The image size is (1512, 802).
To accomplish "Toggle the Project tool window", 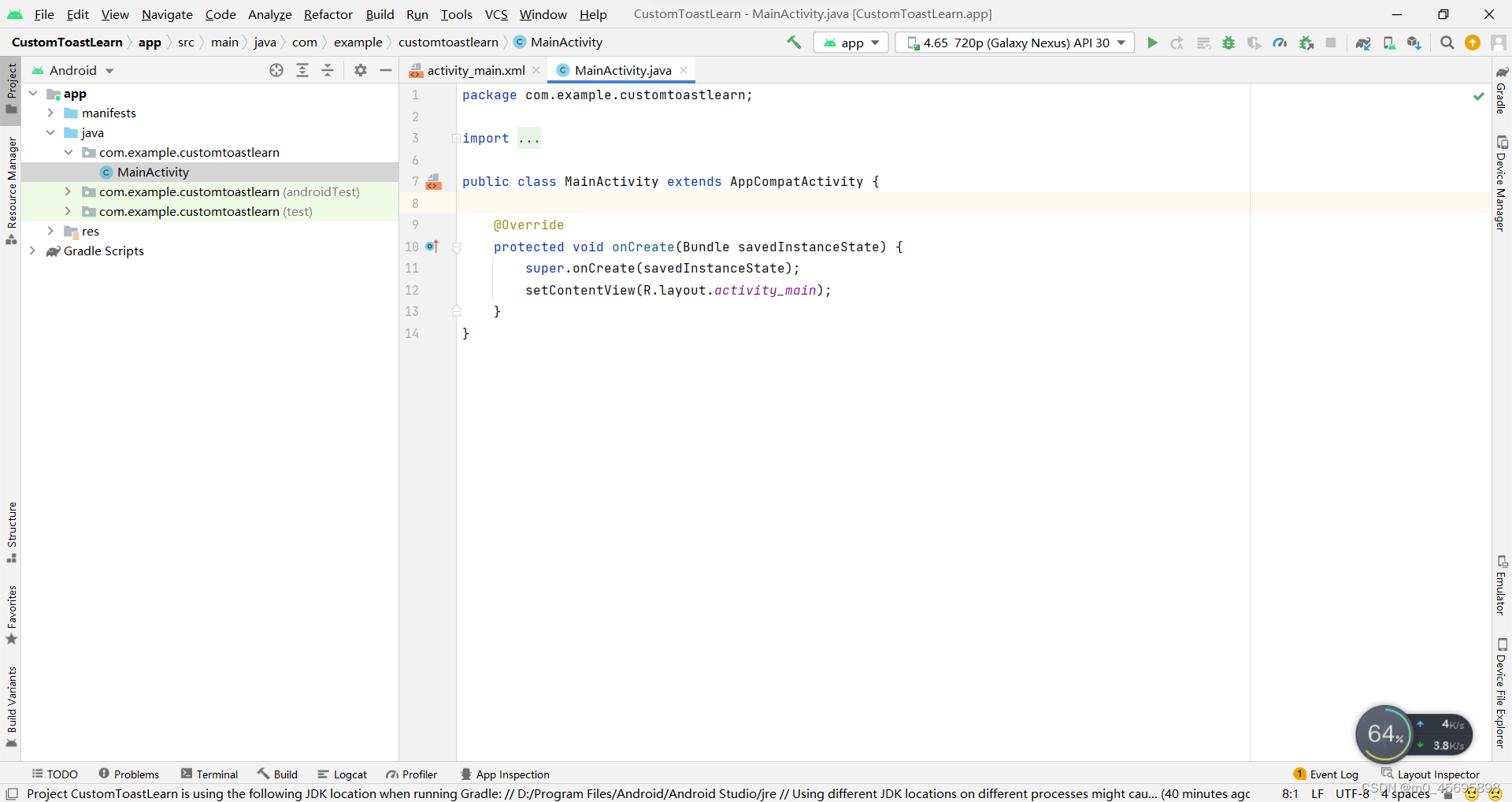I will [x=11, y=89].
